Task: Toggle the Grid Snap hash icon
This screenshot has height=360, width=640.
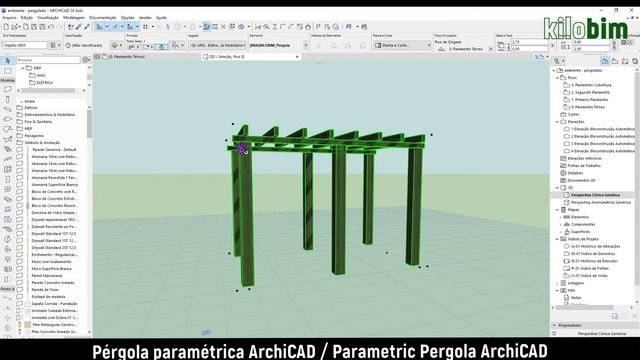Action: (x=145, y=27)
